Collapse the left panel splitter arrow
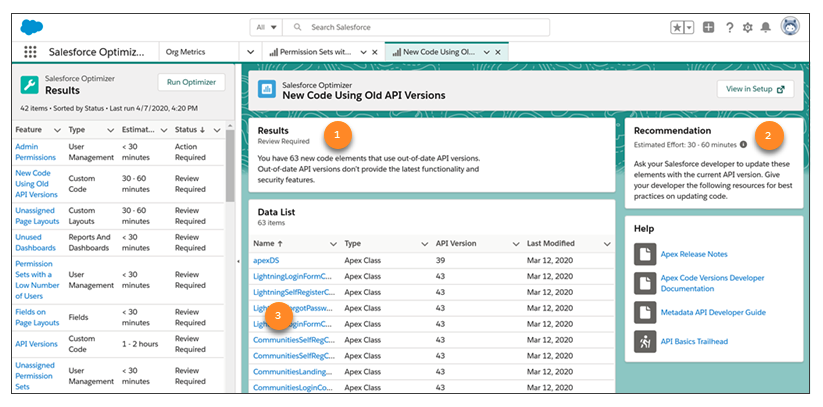Image resolution: width=823 pixels, height=407 pixels. click(238, 262)
